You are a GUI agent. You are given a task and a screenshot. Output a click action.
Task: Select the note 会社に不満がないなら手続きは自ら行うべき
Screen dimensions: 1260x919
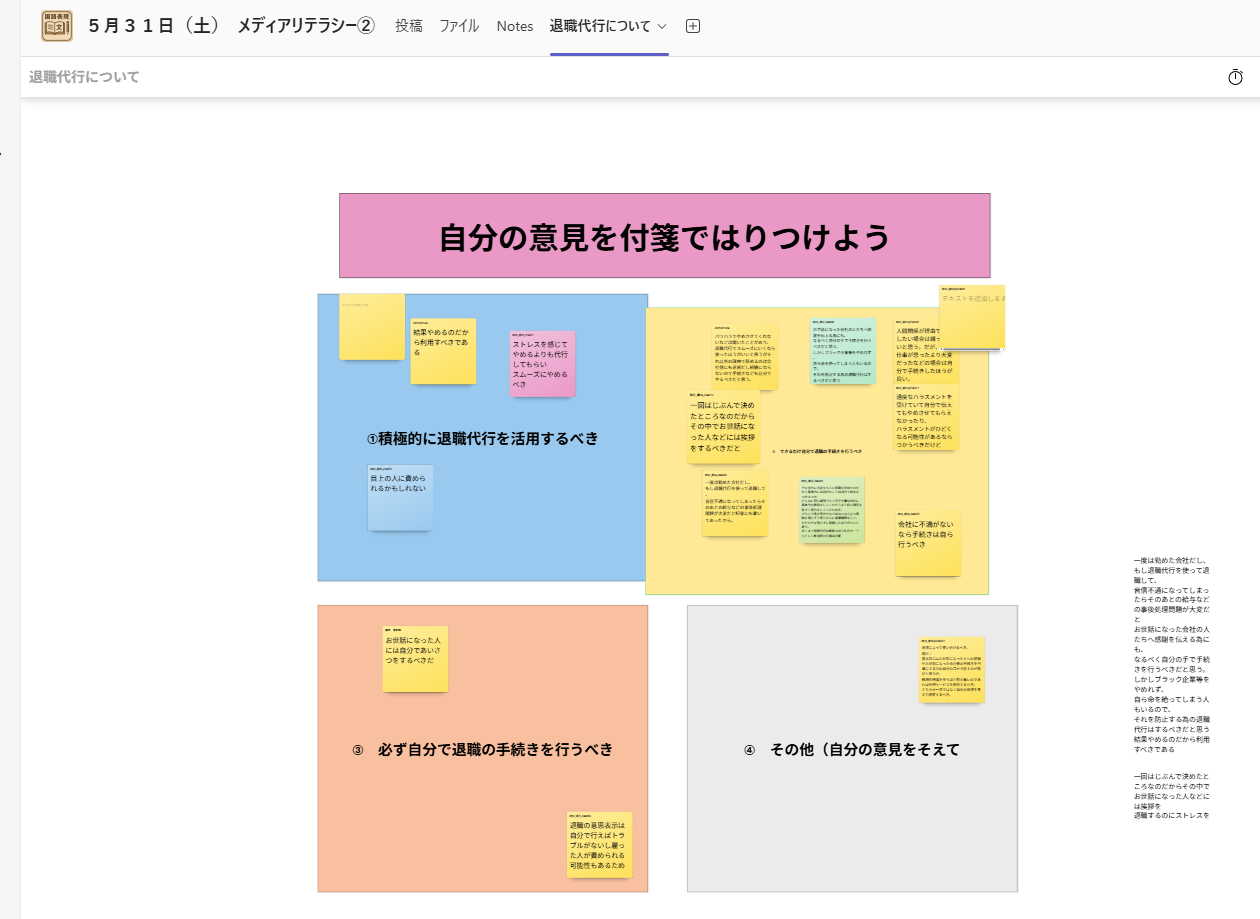pos(928,543)
